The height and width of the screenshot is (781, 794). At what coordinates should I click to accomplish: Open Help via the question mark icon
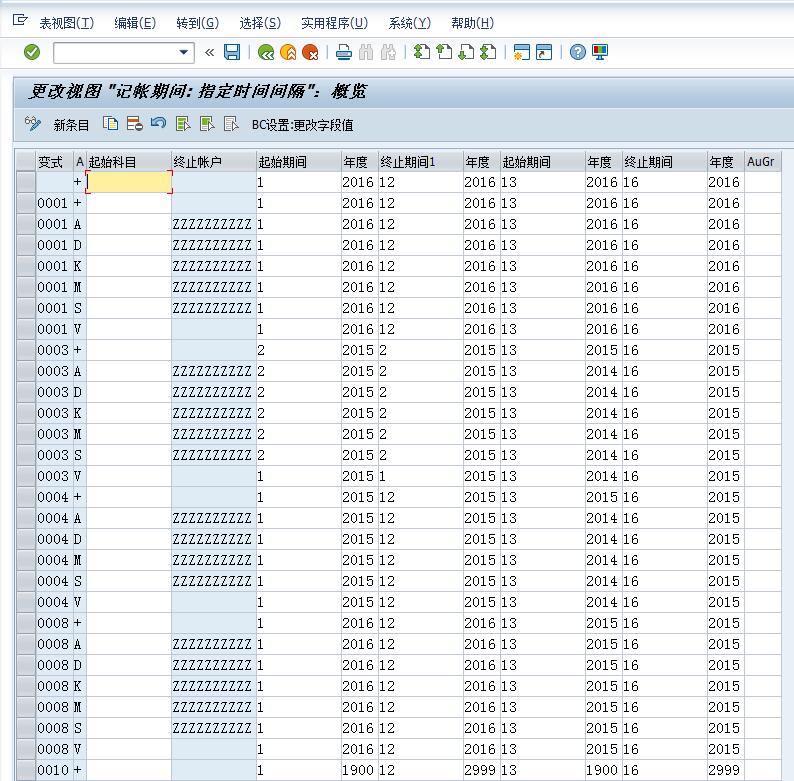tap(577, 52)
